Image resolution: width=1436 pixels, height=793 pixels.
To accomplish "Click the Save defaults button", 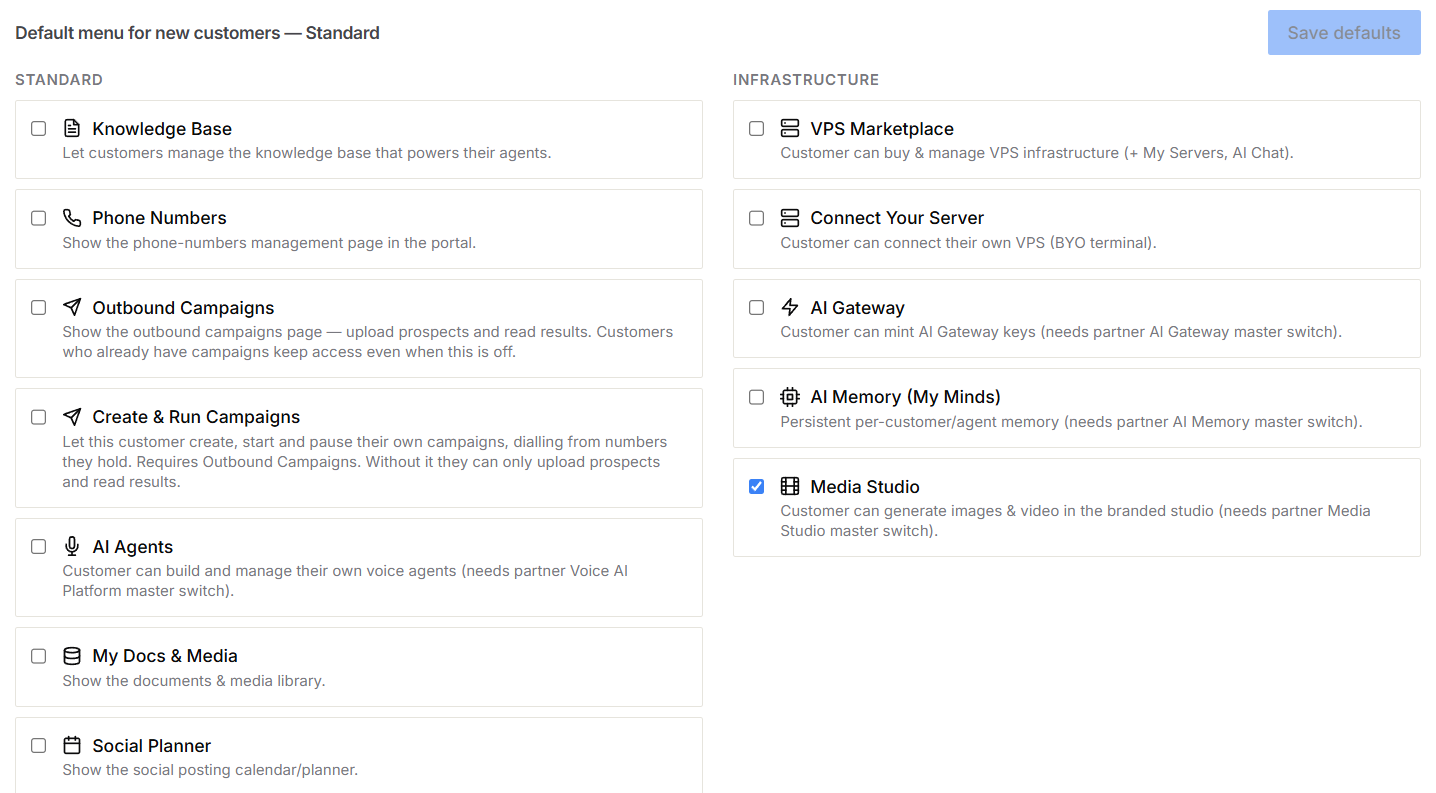I will tap(1344, 33).
